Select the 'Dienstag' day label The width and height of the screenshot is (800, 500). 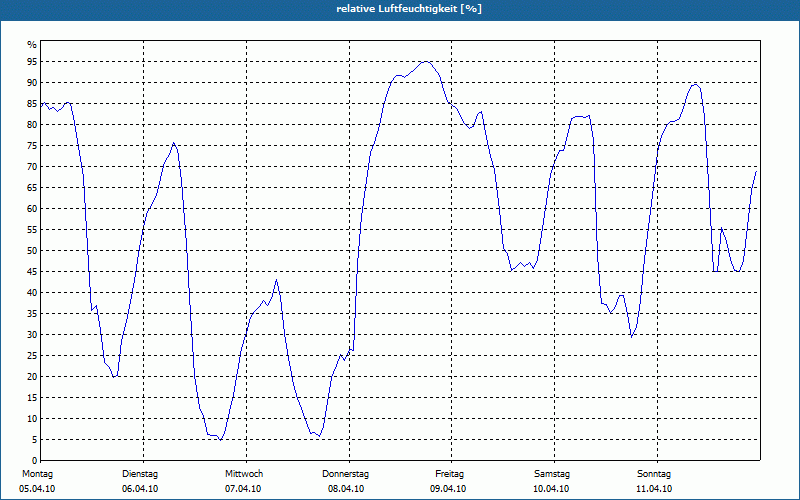coord(140,474)
